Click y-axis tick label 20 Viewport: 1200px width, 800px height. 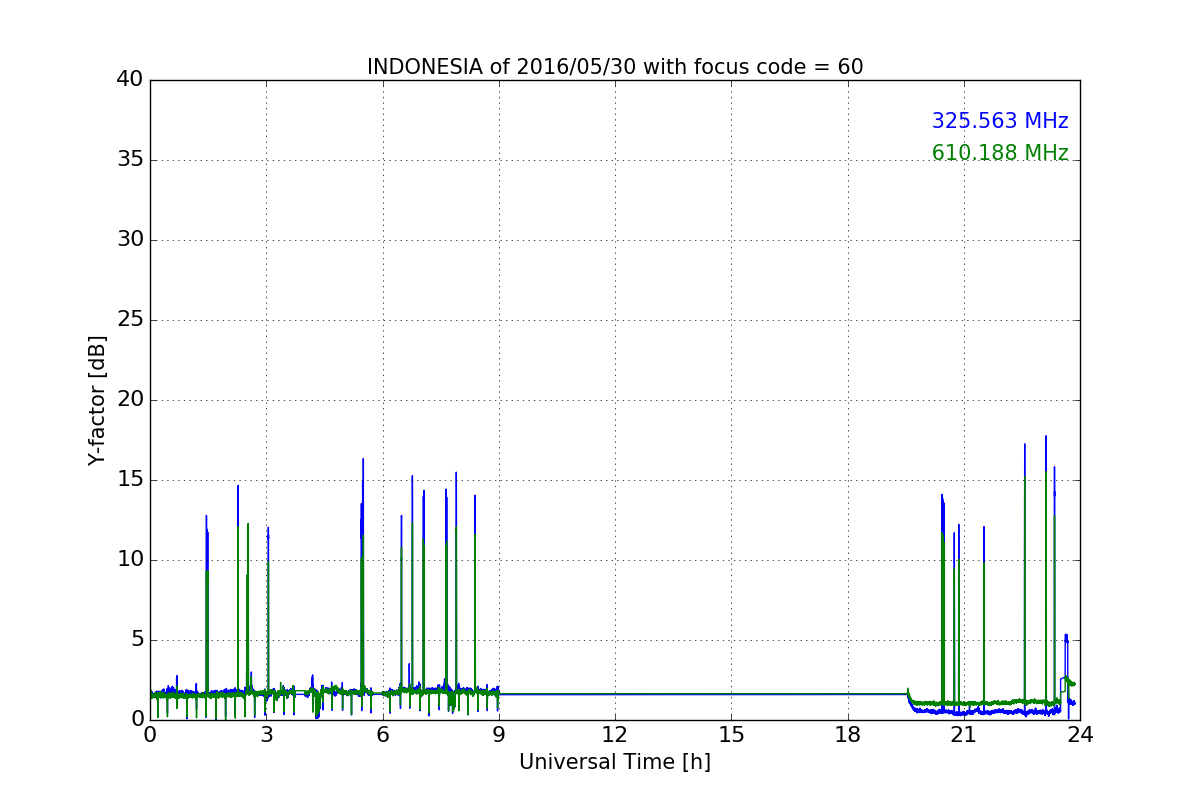pos(130,400)
